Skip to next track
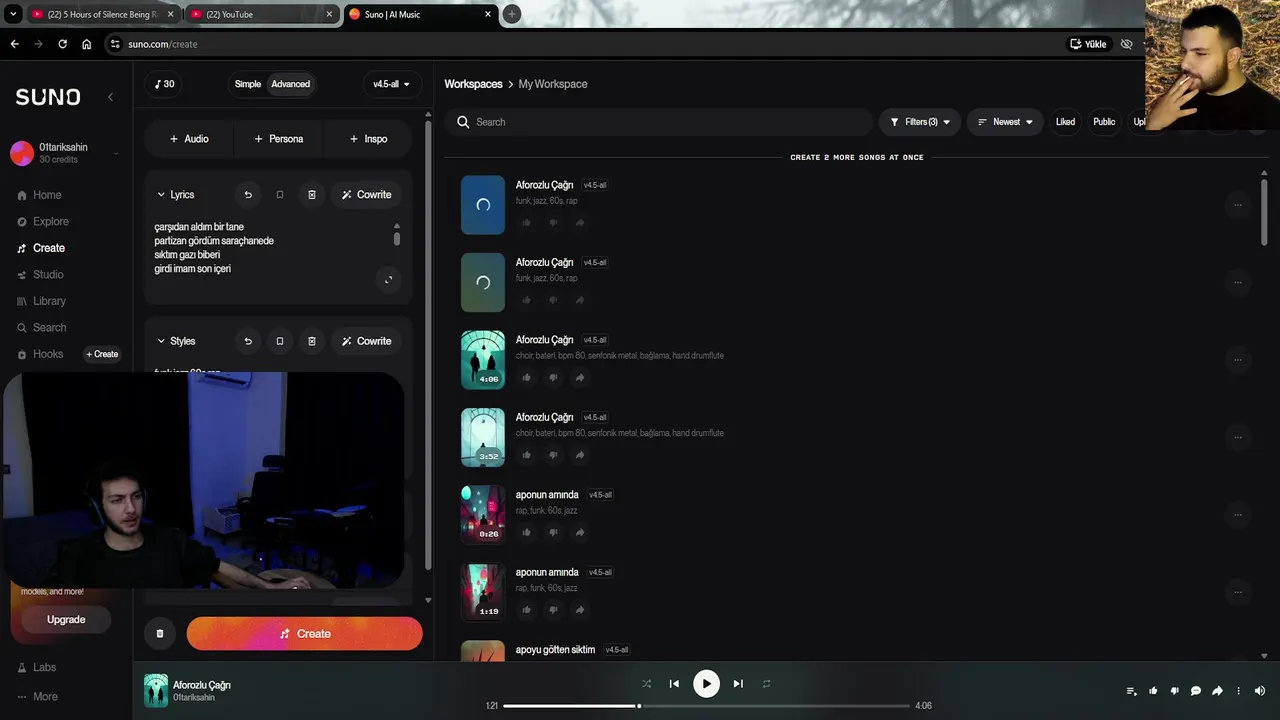1280x720 pixels. (x=738, y=684)
